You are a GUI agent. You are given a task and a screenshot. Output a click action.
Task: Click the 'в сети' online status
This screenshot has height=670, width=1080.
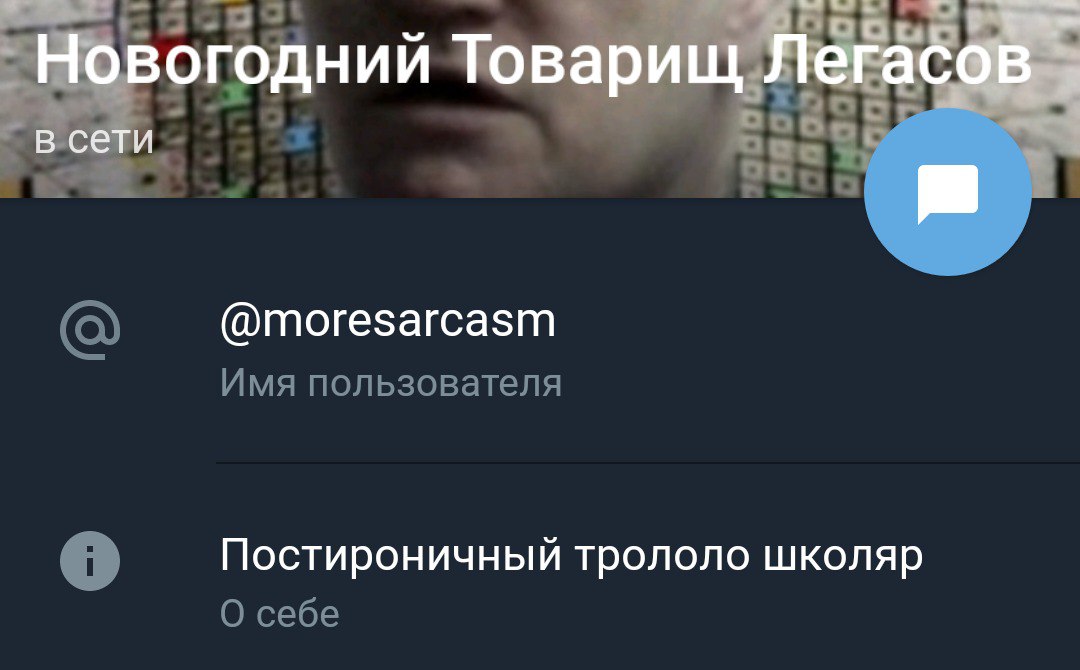click(94, 140)
